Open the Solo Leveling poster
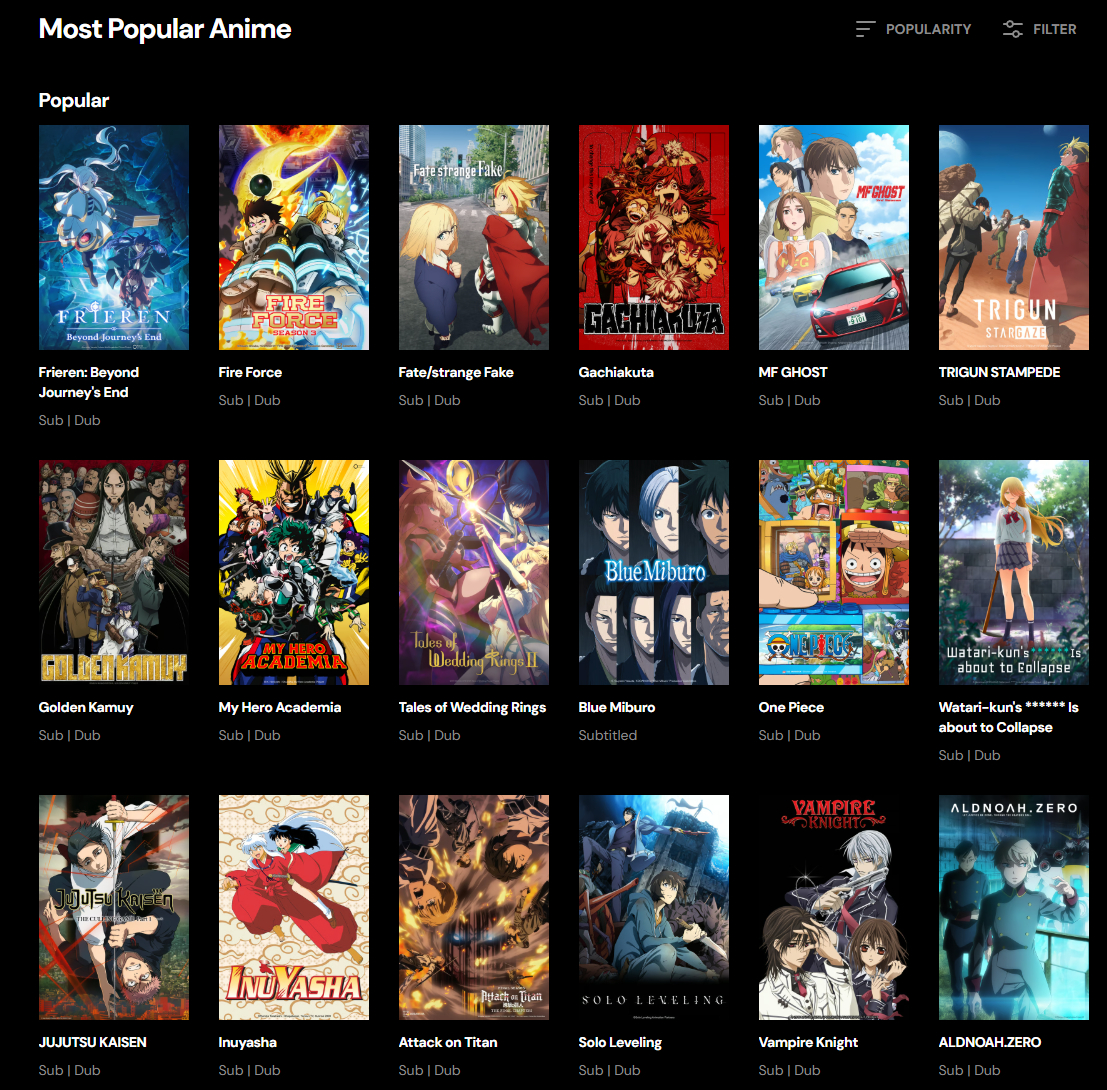 tap(654, 907)
